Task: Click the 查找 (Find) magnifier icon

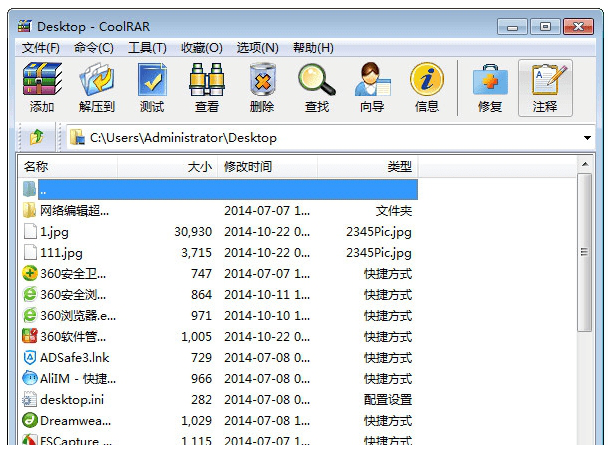Action: tap(317, 88)
